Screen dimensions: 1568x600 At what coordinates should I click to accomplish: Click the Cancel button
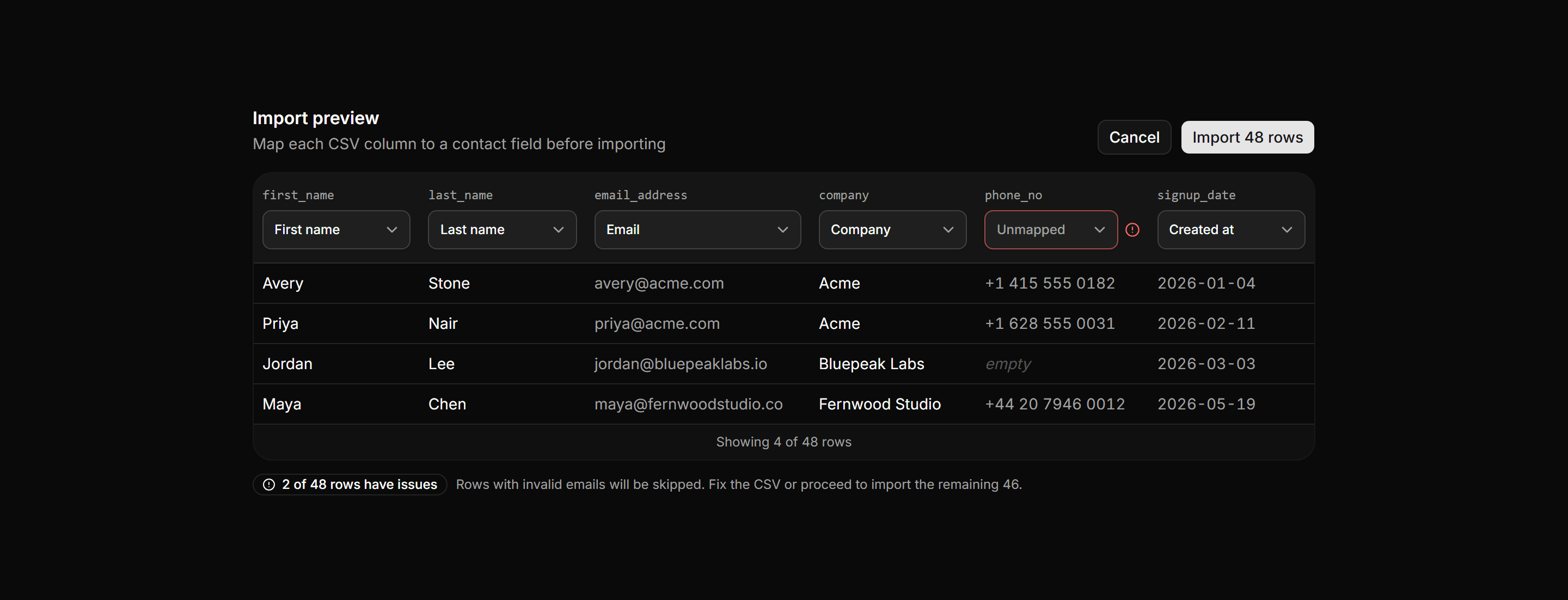[1134, 138]
